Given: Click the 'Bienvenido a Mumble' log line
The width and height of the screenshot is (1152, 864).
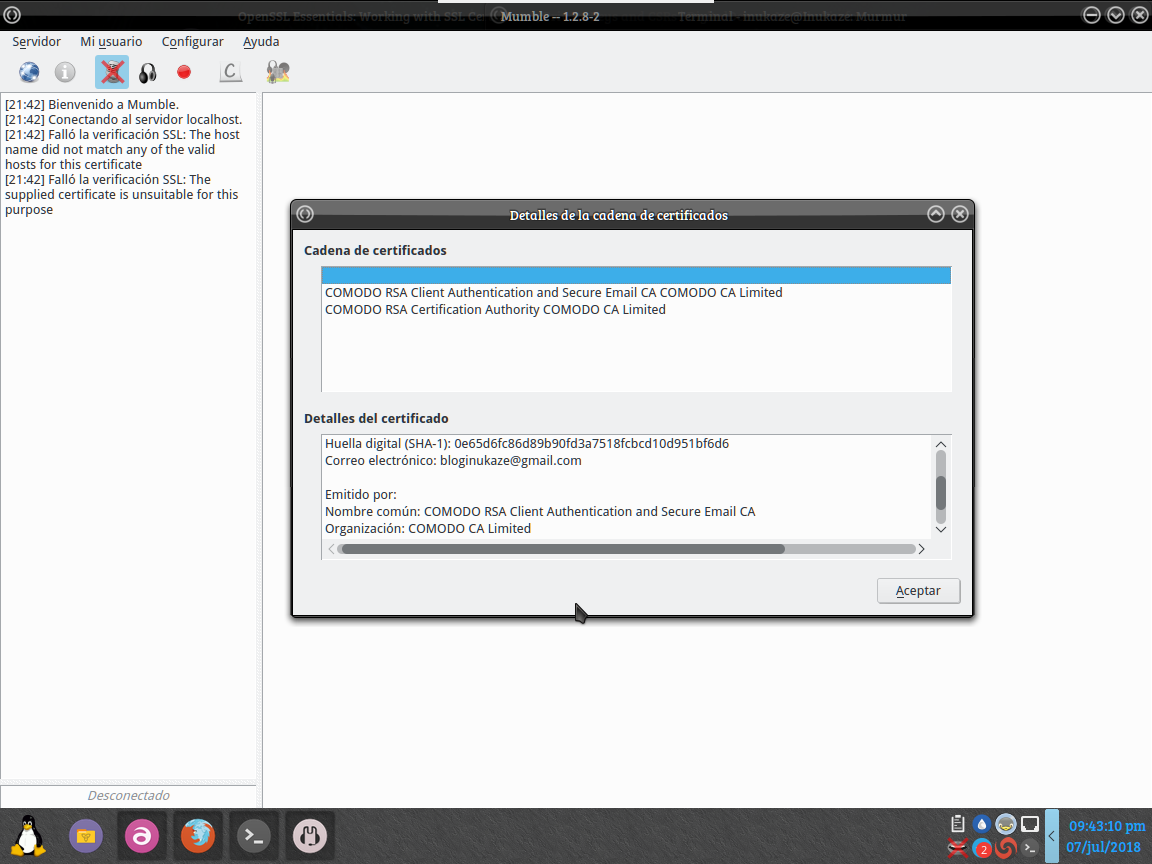Looking at the screenshot, I should coord(92,104).
